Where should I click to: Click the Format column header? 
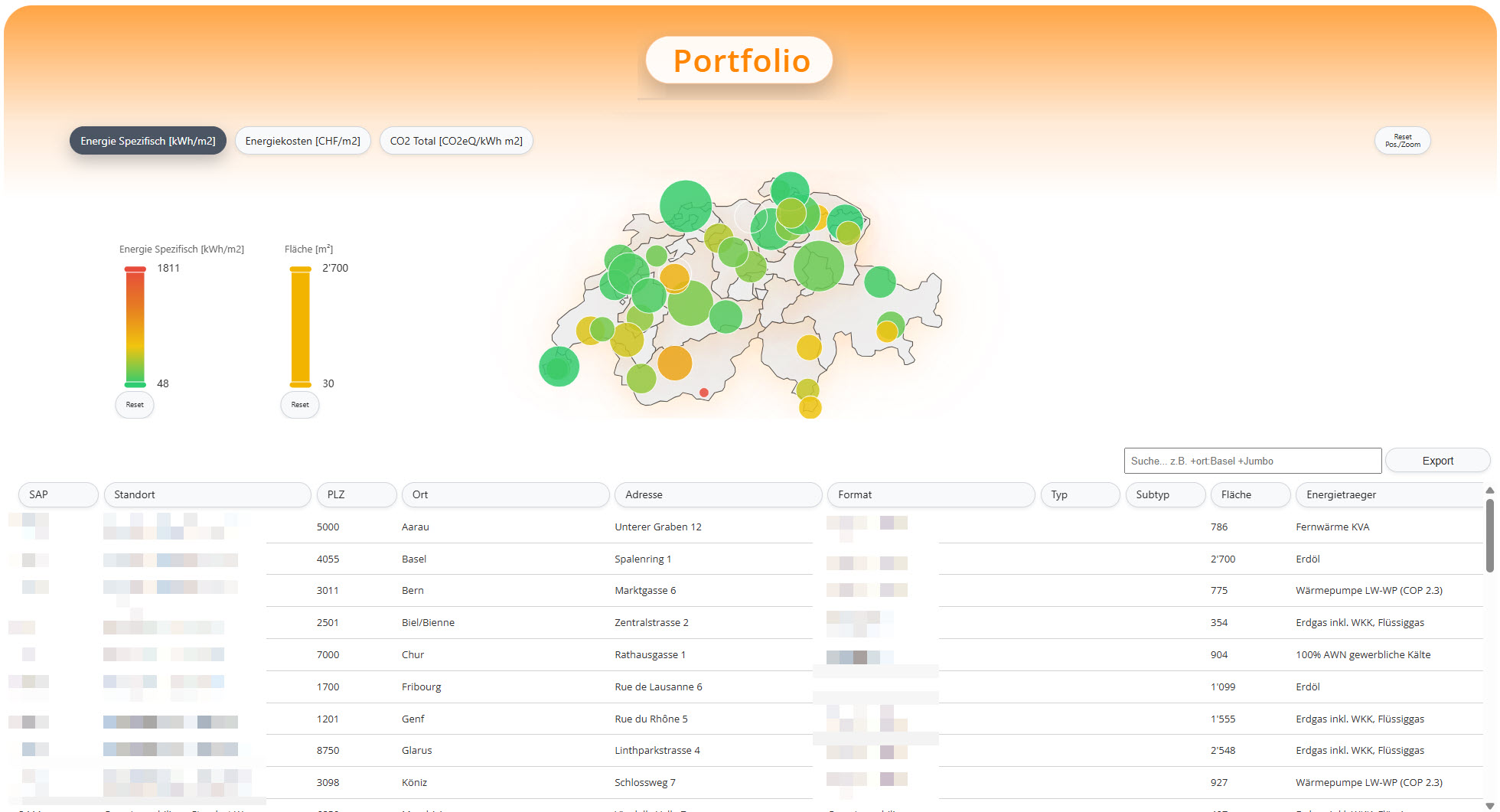point(930,494)
